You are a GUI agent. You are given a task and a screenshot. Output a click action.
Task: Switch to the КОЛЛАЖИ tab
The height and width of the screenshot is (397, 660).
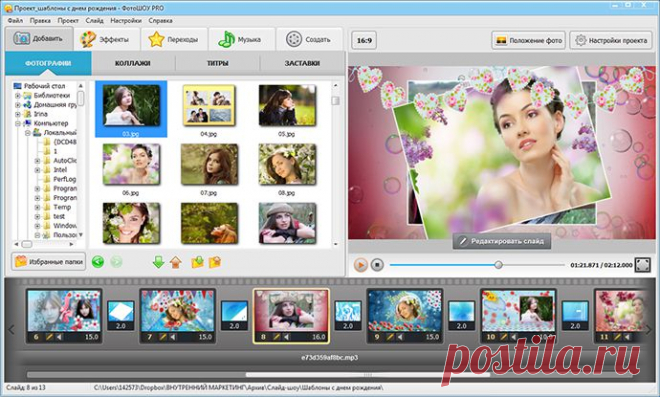click(133, 63)
